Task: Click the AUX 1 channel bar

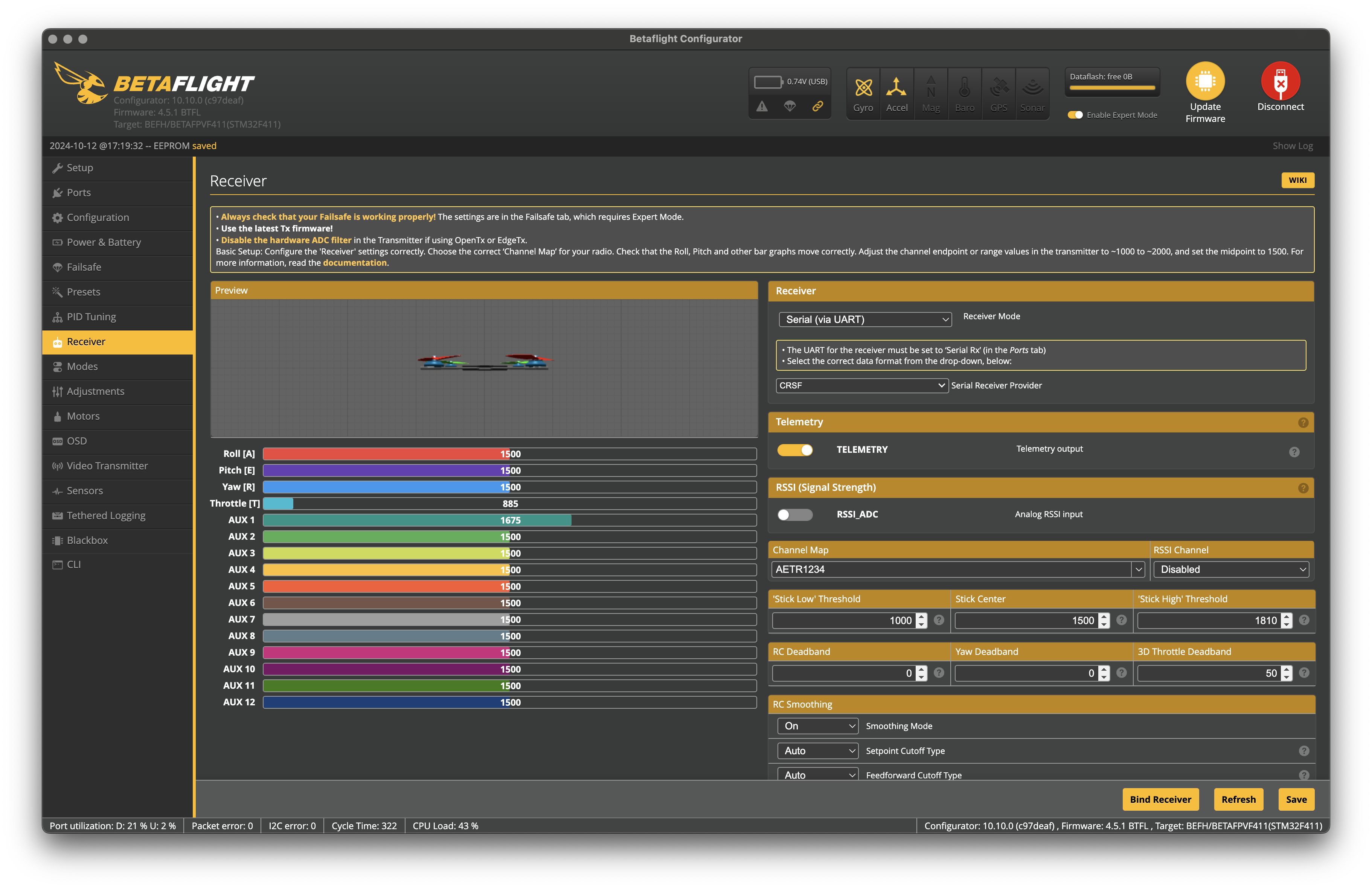Action: [509, 520]
